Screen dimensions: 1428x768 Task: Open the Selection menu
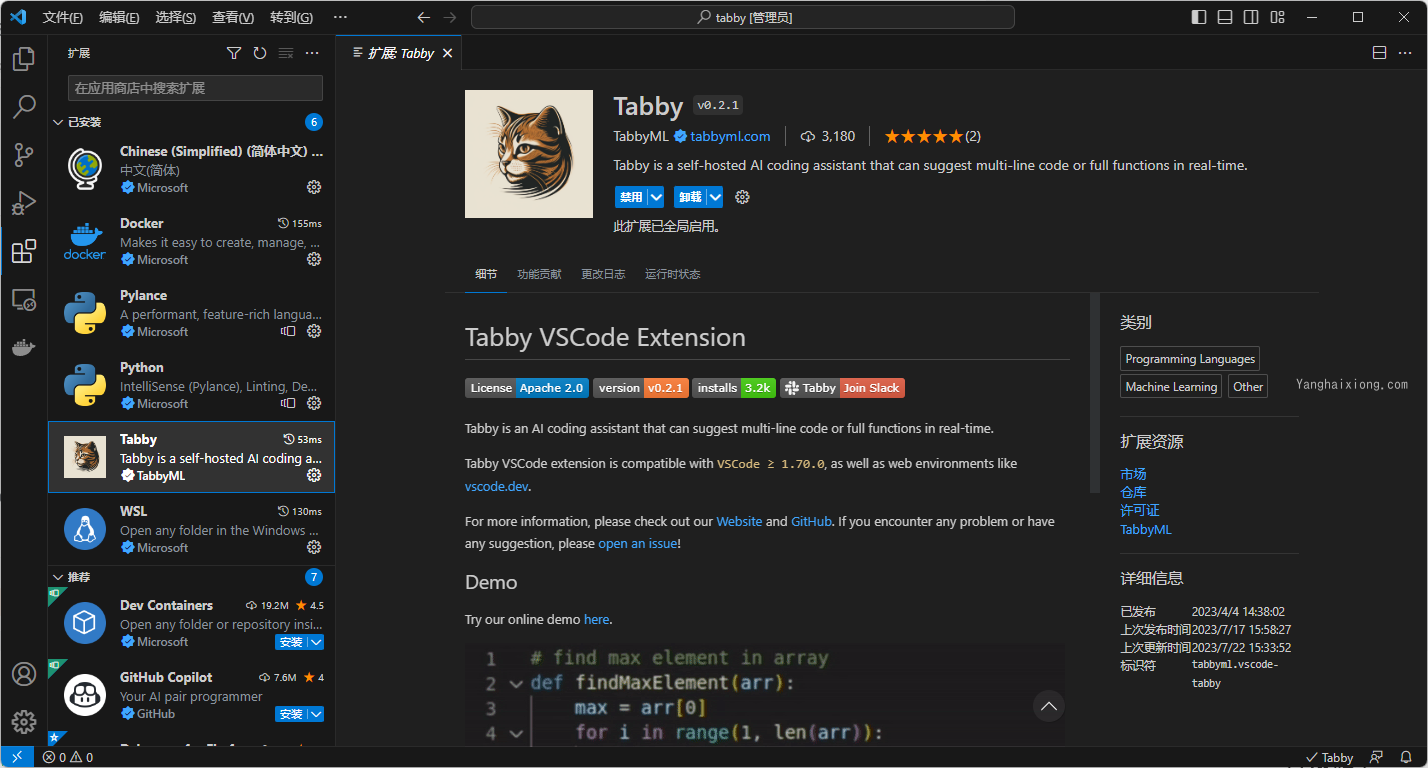coord(176,17)
